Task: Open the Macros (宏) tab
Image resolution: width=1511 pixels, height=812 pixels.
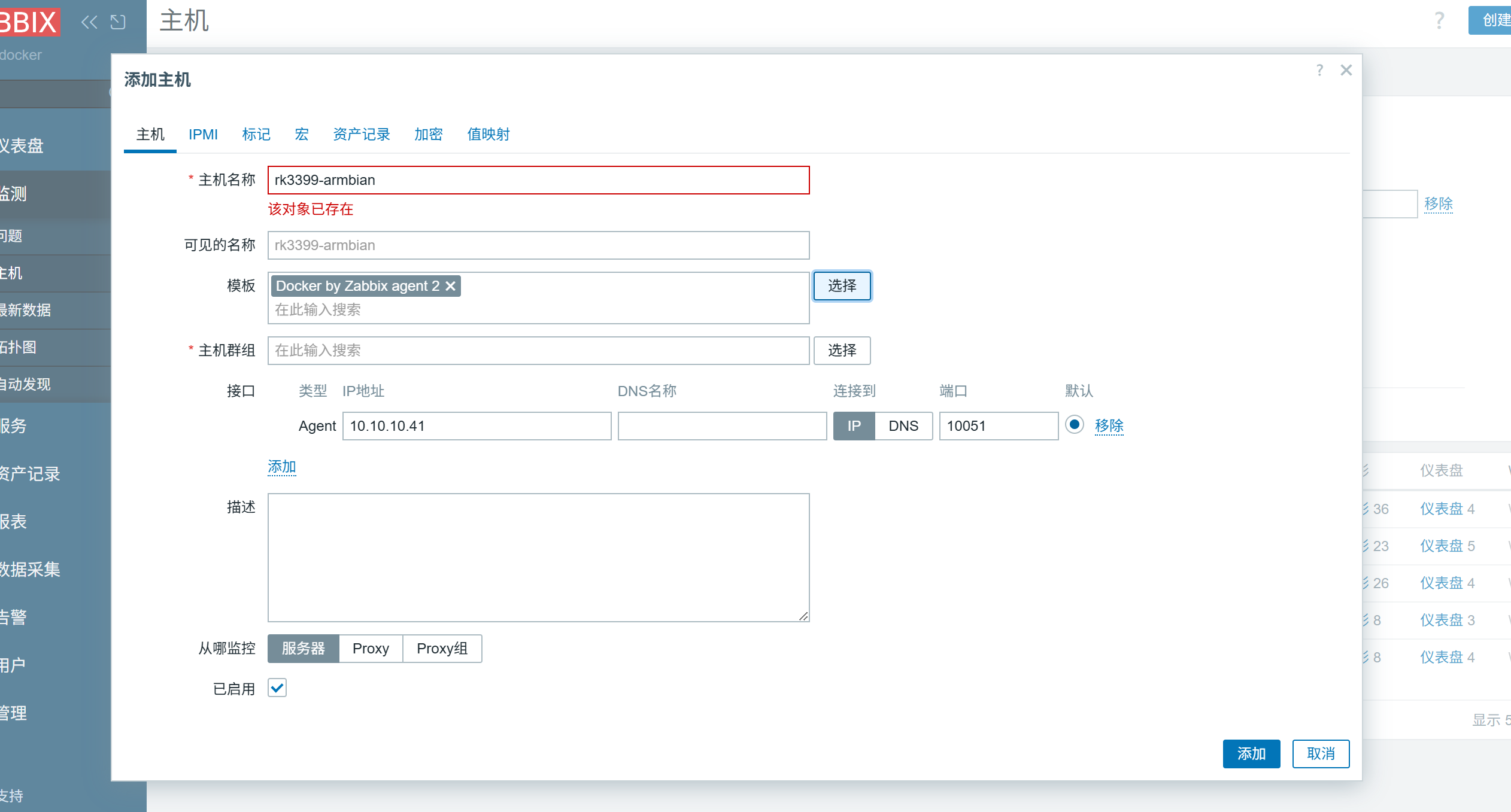Action: click(x=302, y=135)
